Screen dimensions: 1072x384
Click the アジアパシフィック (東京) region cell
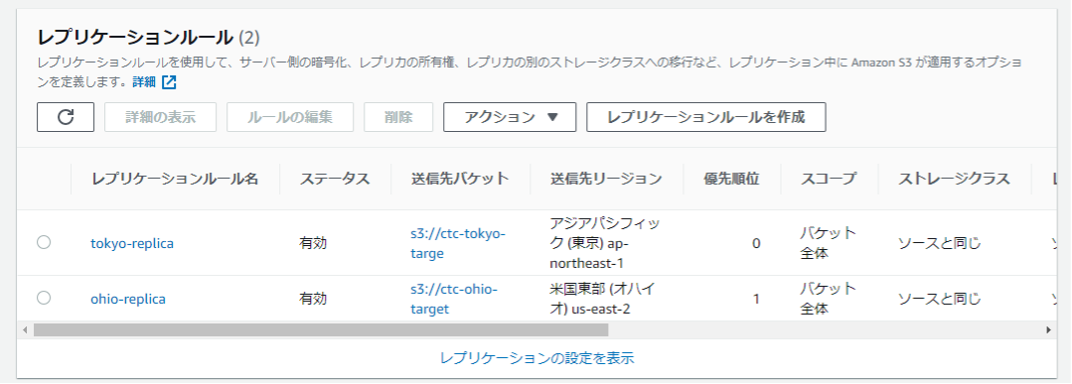point(605,243)
